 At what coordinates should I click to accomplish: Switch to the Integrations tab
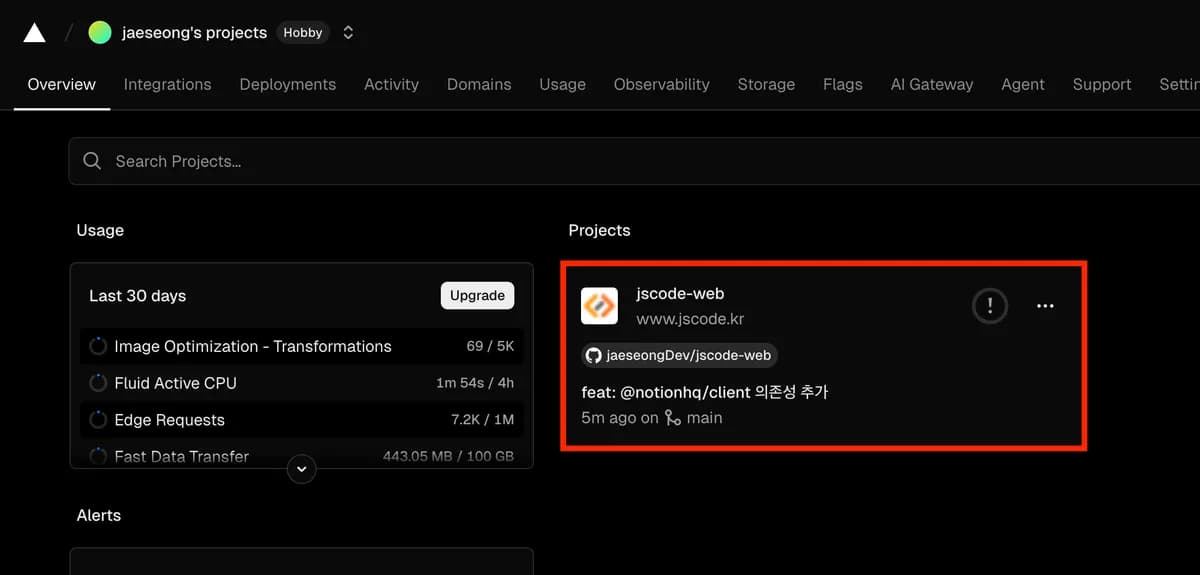point(167,84)
